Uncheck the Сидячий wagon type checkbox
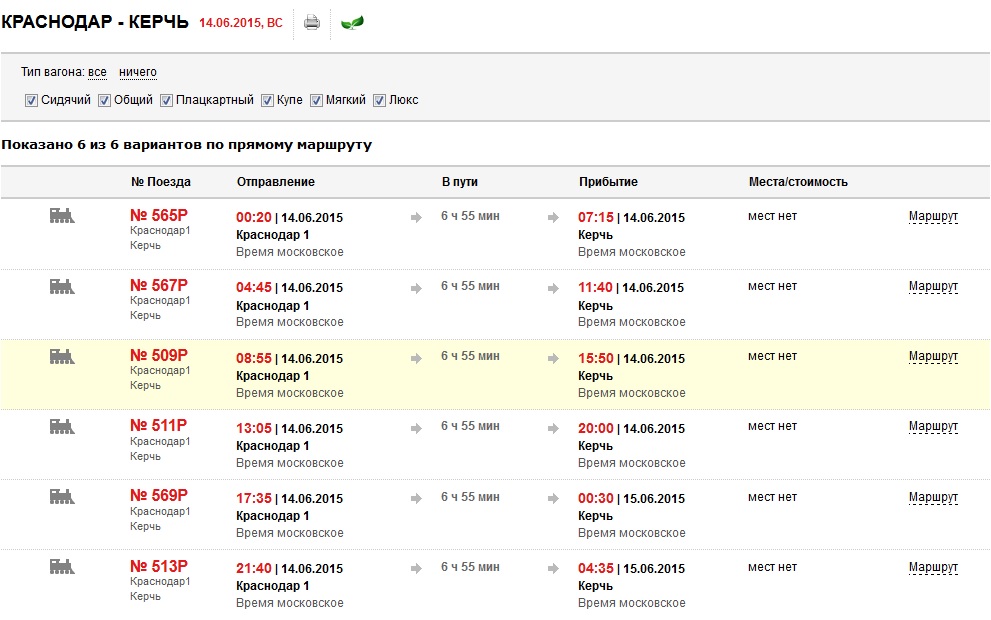Screen dimensions: 991x620 coord(32,101)
